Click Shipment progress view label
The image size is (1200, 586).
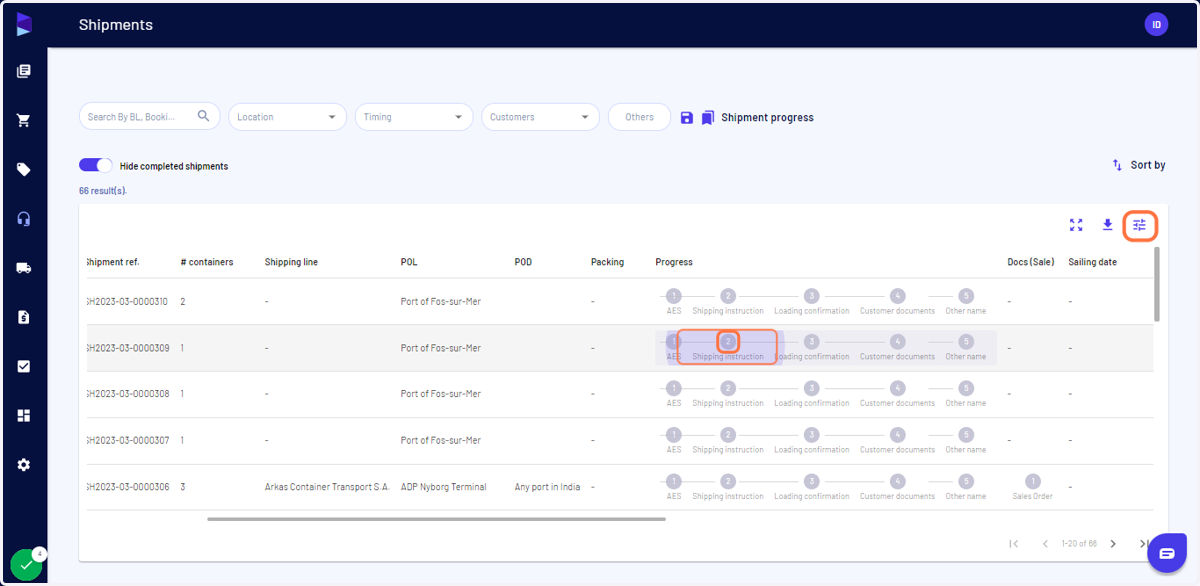coord(767,117)
